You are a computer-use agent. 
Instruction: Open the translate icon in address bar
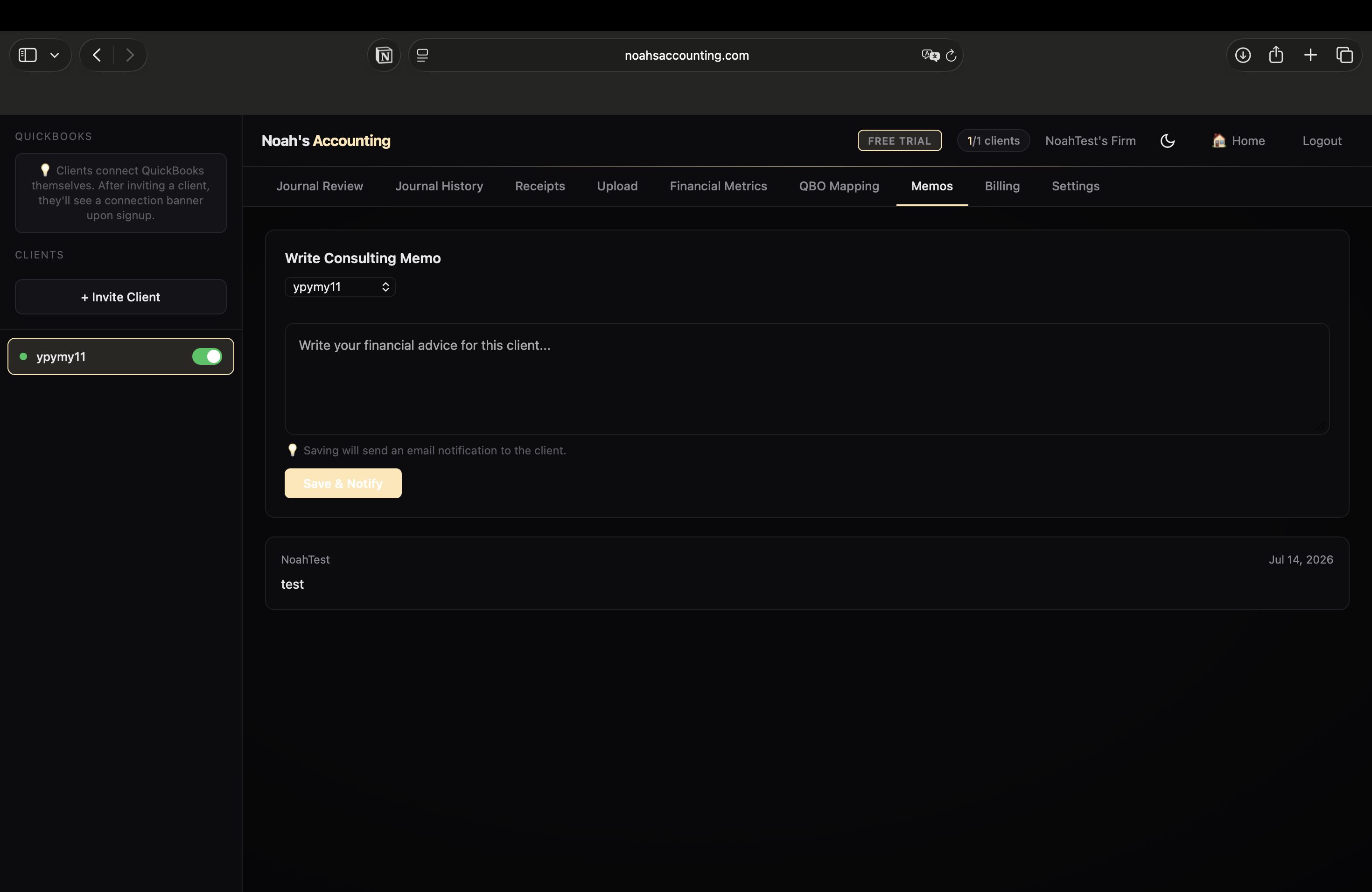[931, 56]
